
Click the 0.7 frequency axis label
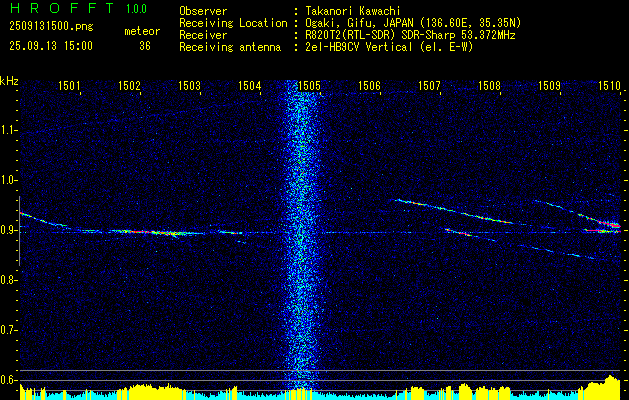pyautogui.click(x=7, y=330)
